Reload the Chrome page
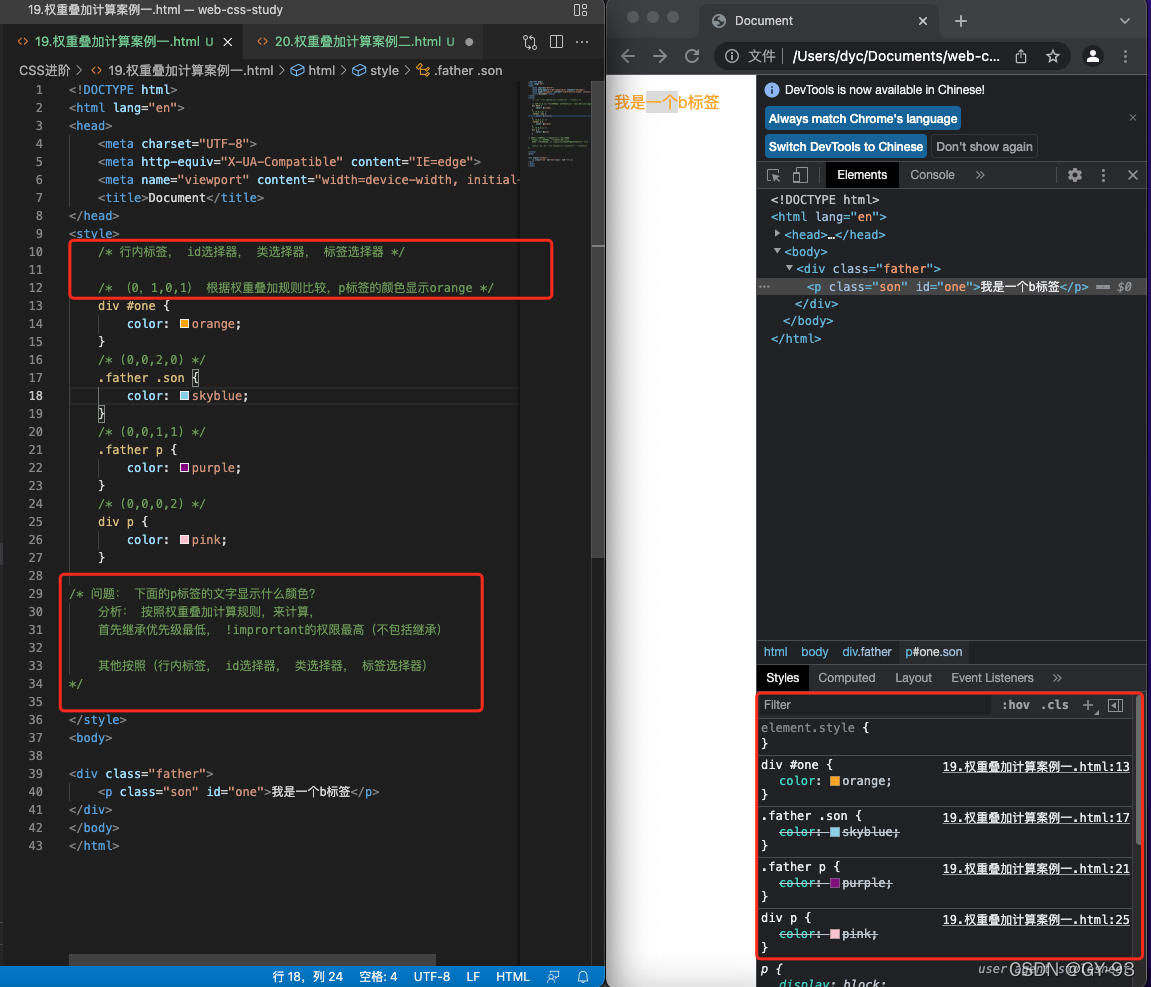 [692, 56]
